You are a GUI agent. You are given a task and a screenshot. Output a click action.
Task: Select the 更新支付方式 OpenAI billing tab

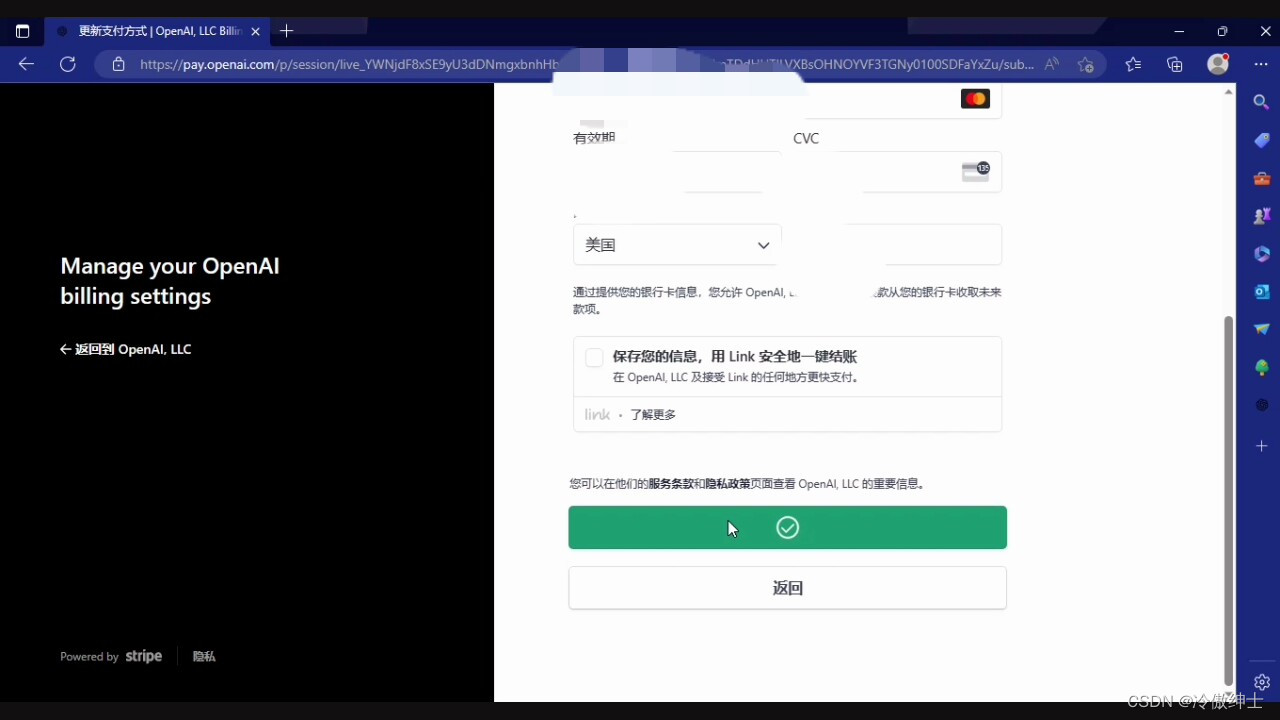155,31
